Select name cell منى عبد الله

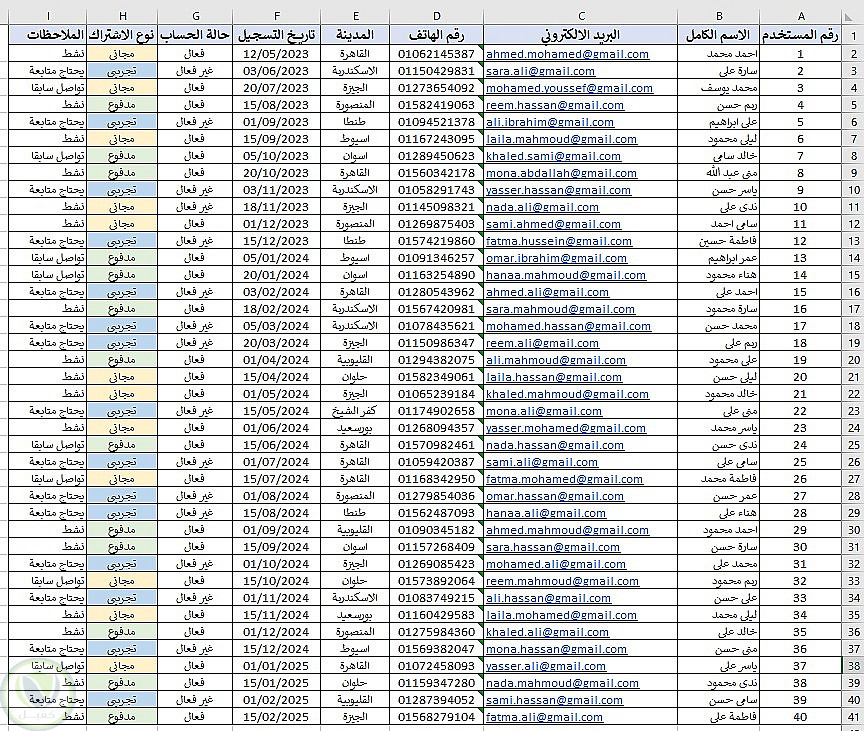click(x=719, y=174)
